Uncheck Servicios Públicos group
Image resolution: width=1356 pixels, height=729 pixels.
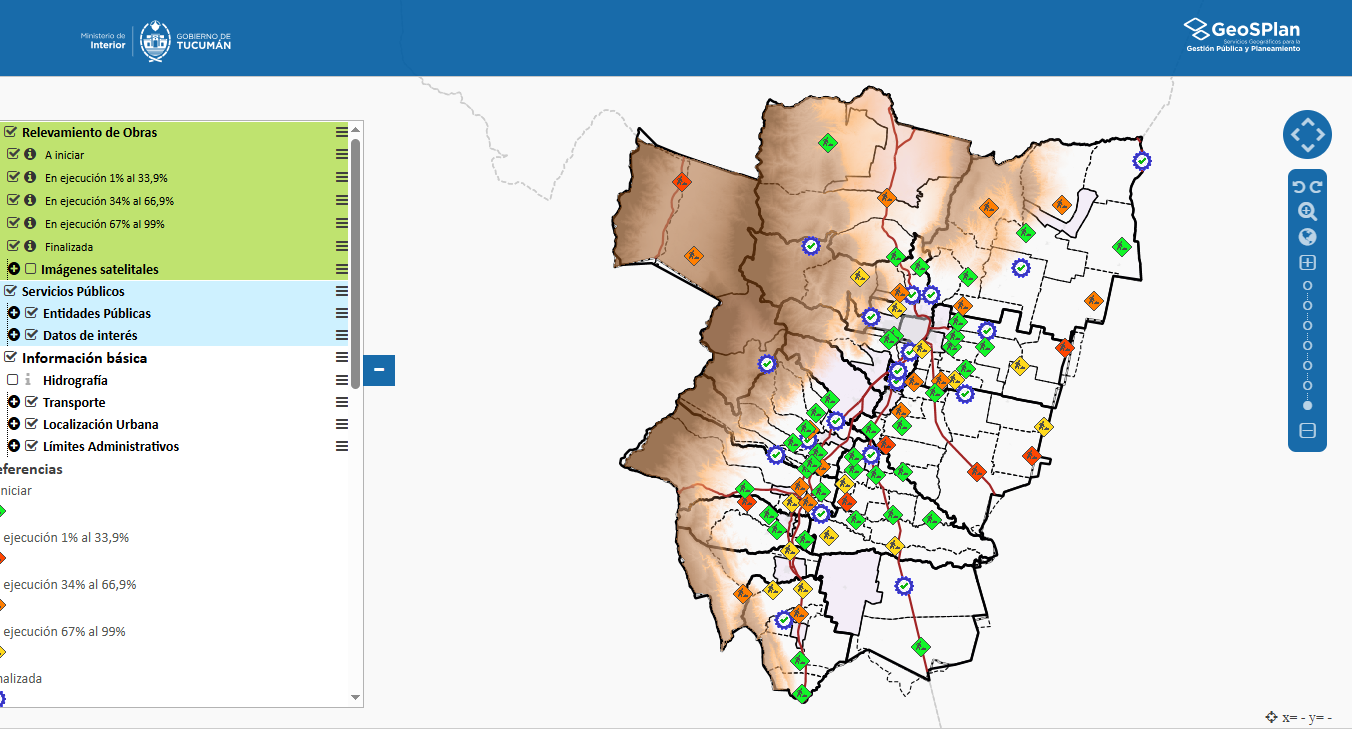pos(11,291)
